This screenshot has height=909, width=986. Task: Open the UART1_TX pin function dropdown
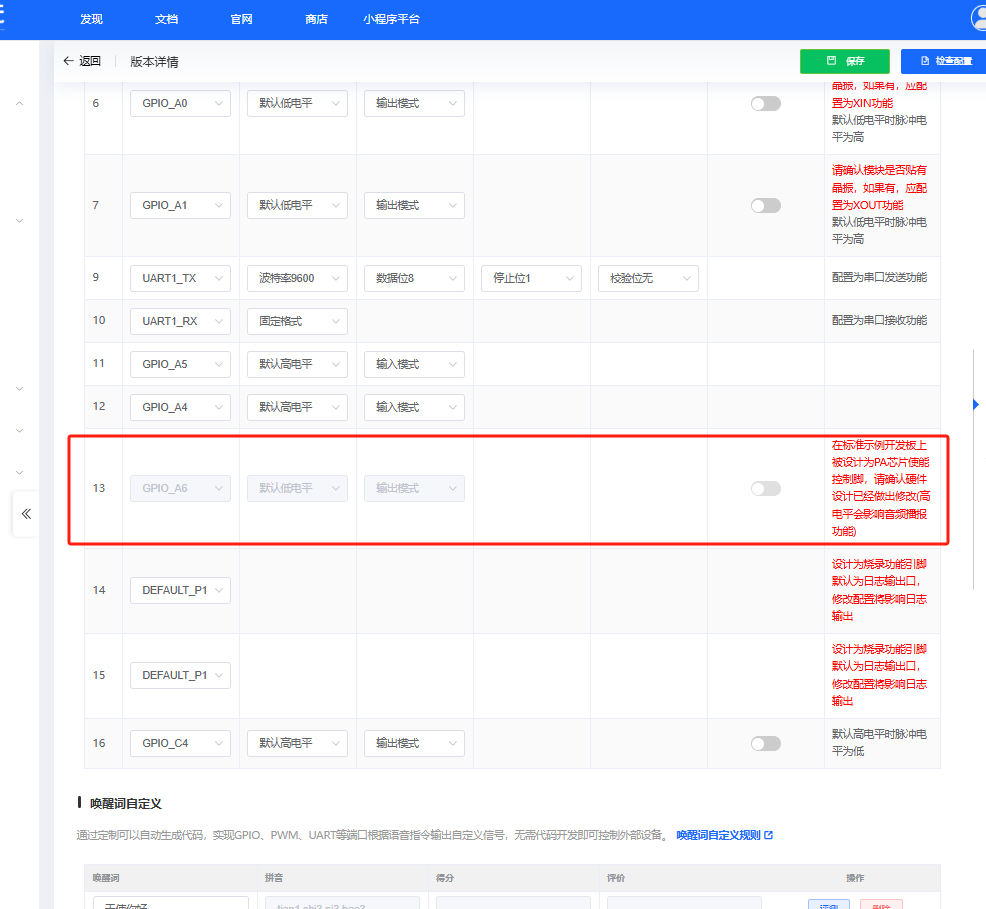click(x=180, y=278)
